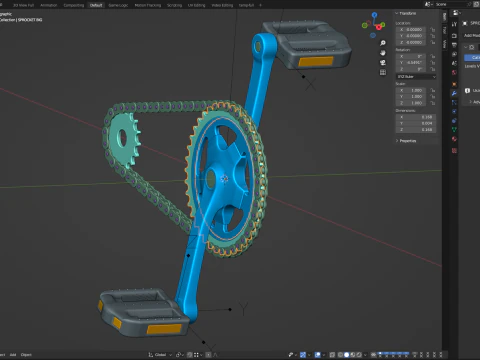The height and width of the screenshot is (360, 480).
Task: Open the Material properties tab icon
Action: click(x=454, y=139)
